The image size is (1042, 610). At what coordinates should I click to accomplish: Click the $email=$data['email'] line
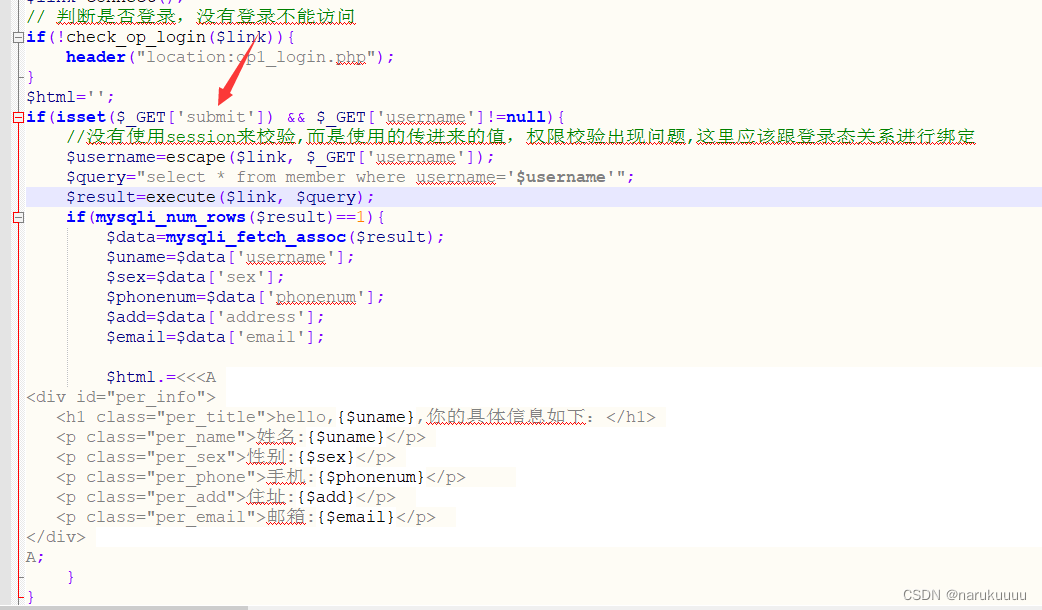(215, 337)
